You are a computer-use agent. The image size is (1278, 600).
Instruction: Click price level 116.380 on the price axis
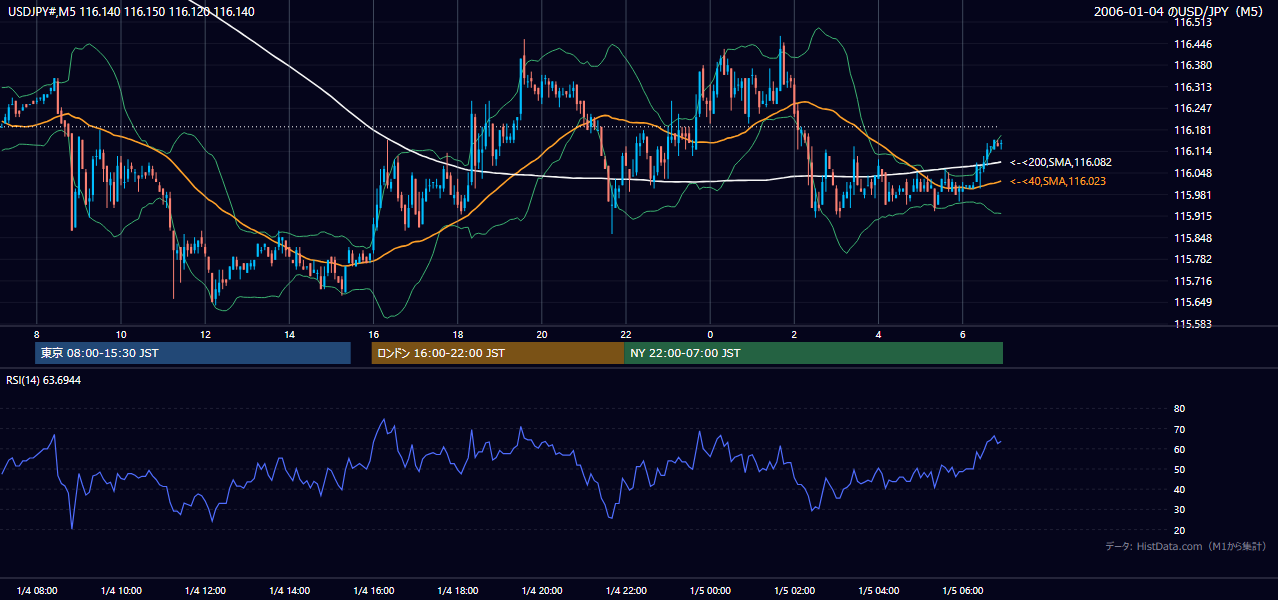point(1192,65)
